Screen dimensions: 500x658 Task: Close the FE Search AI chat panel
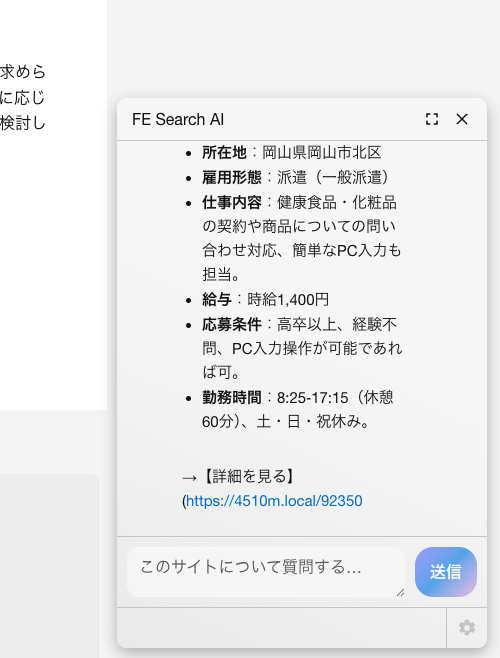coord(462,119)
